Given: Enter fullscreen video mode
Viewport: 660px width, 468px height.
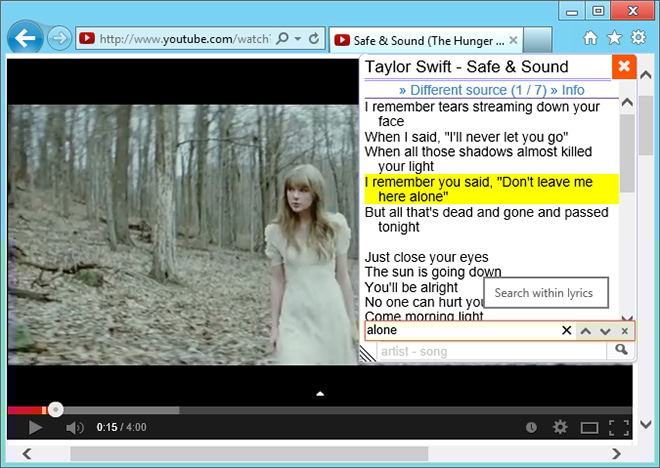Looking at the screenshot, I should pyautogui.click(x=619, y=428).
